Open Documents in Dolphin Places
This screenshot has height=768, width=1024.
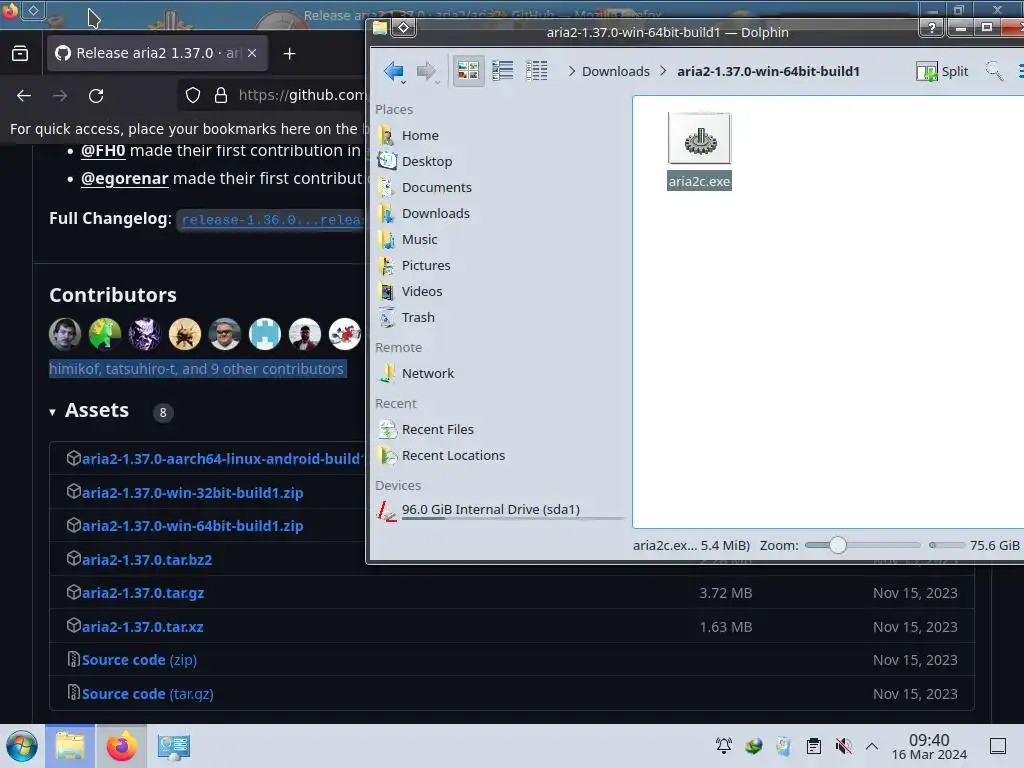[436, 187]
